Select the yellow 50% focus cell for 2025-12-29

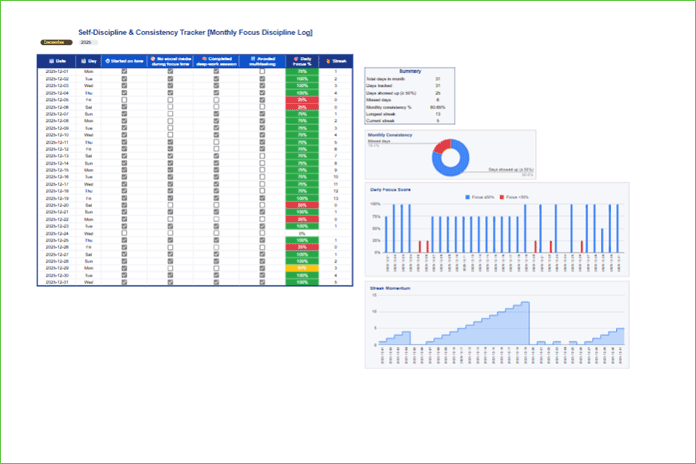tap(302, 268)
